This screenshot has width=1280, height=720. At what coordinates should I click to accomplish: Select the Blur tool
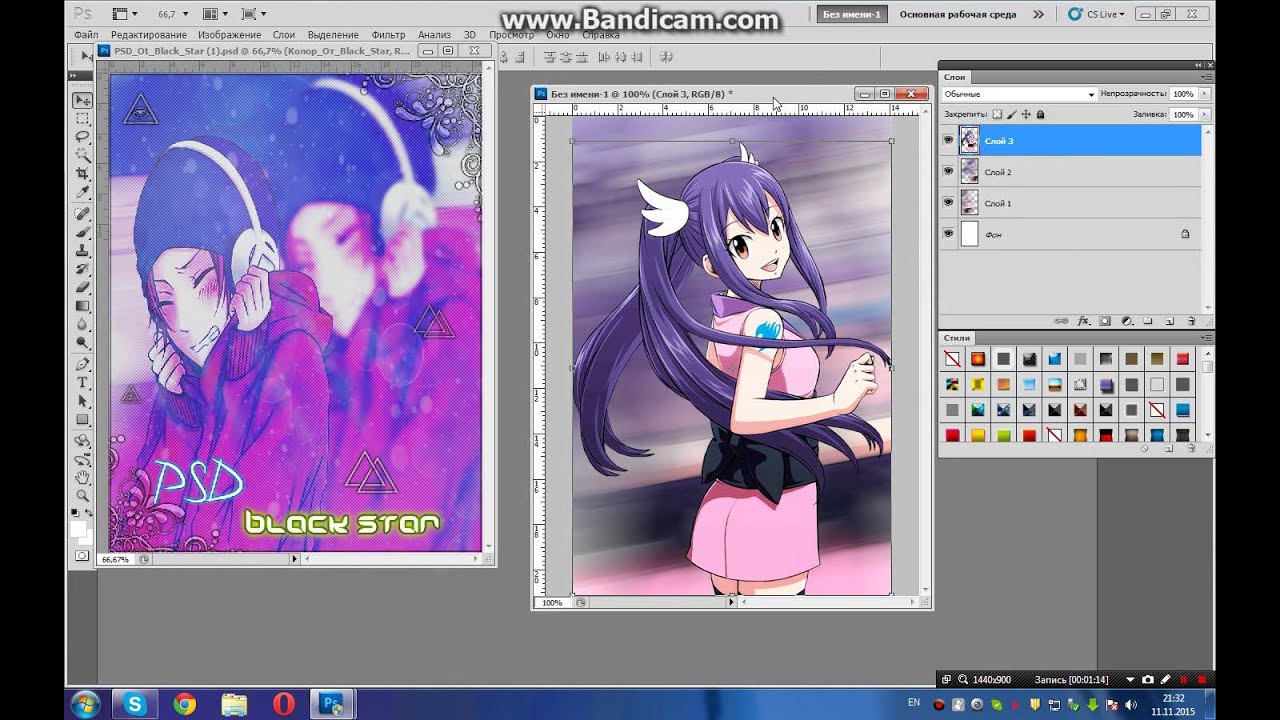82,324
